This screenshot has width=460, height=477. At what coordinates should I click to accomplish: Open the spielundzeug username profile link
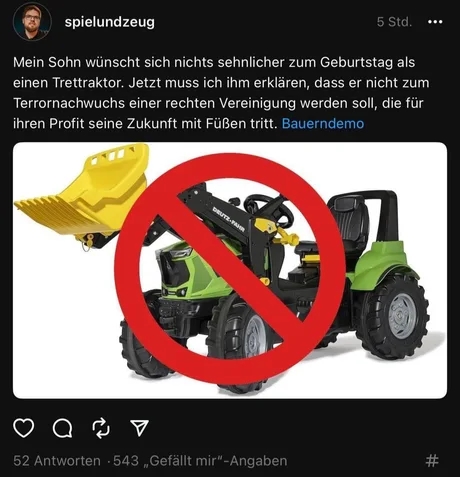point(110,22)
